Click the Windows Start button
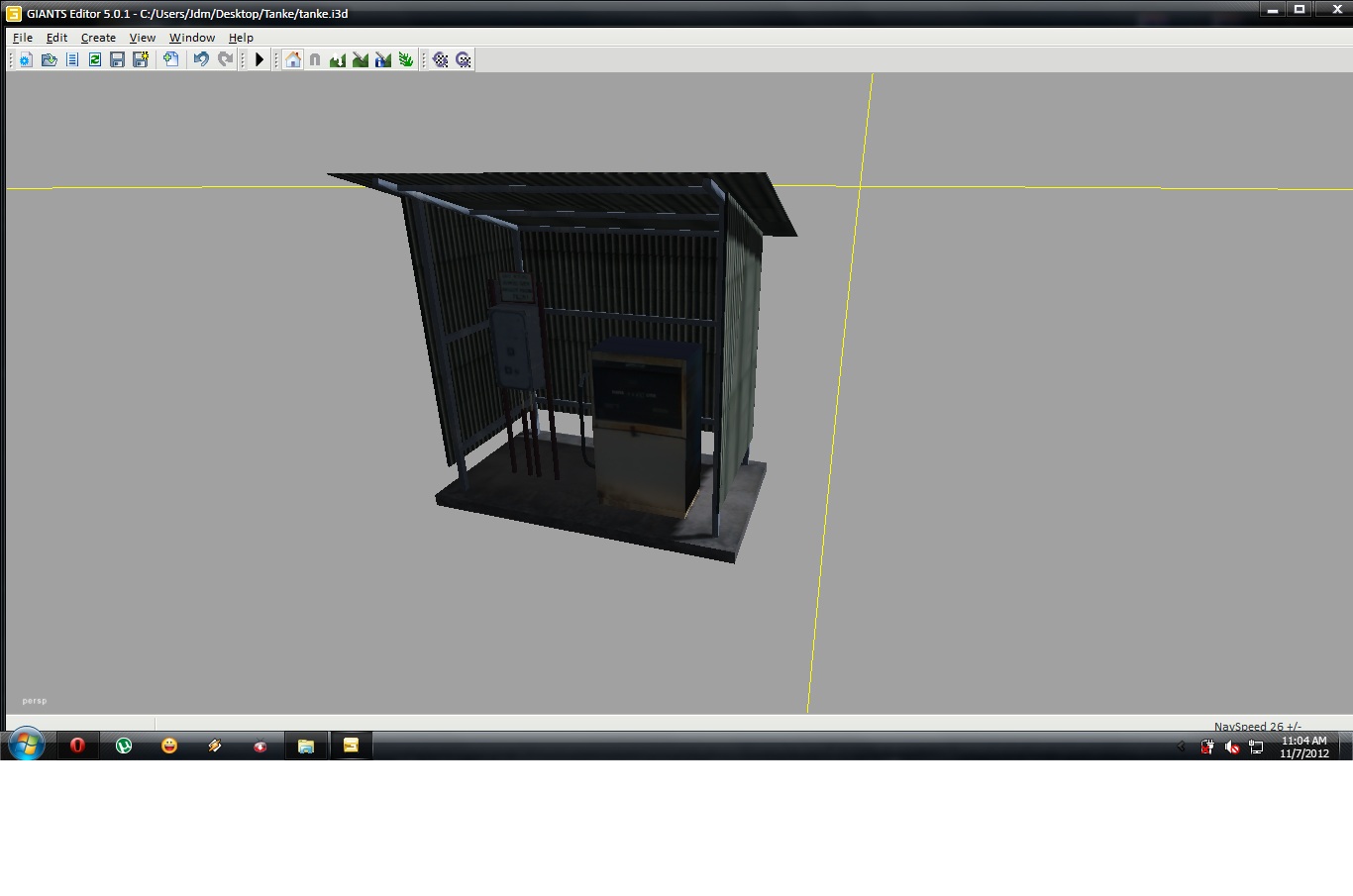The image size is (1353, 896). coord(27,745)
